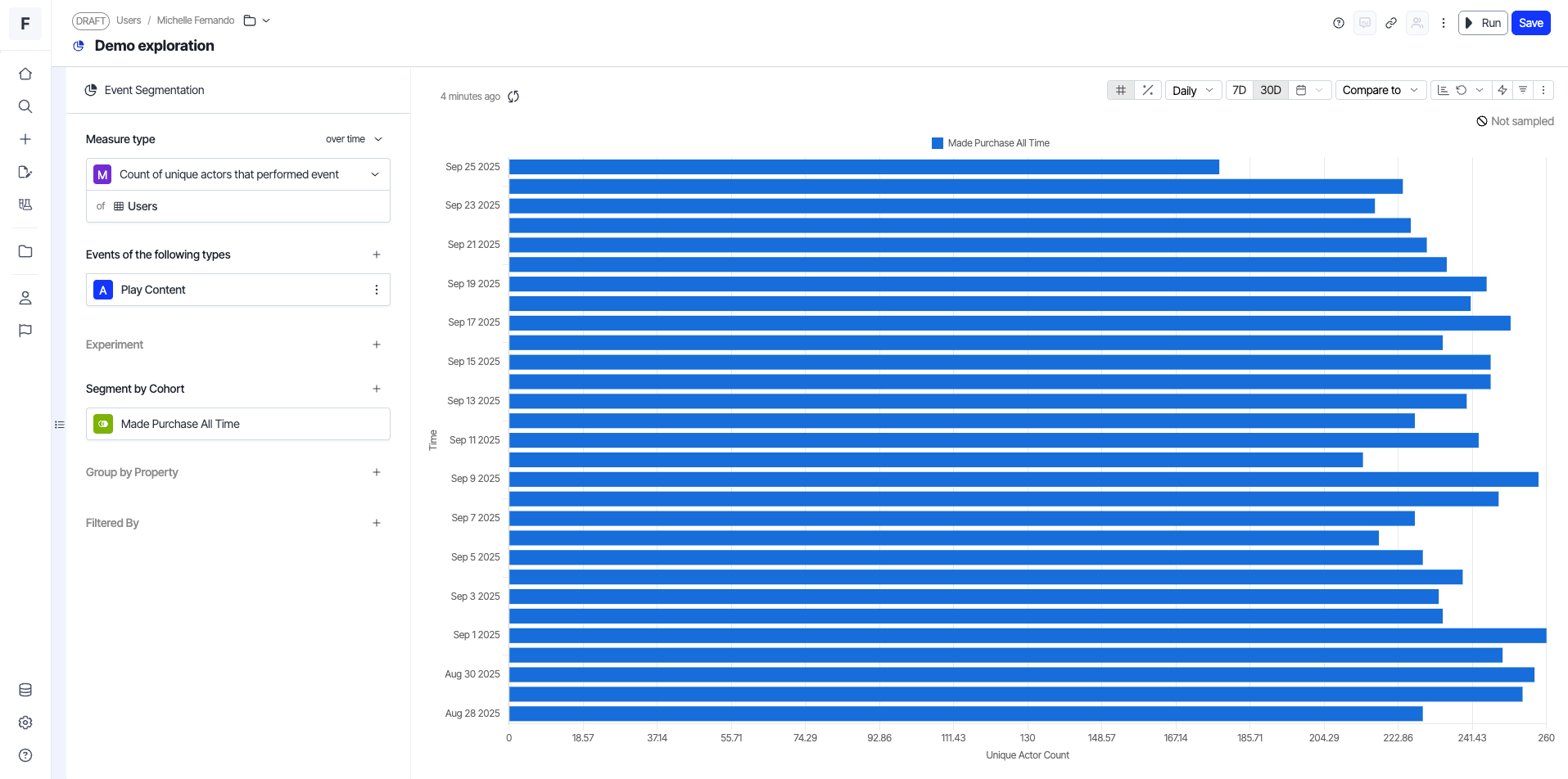
Task: Select the 7D time range
Action: coord(1239,90)
